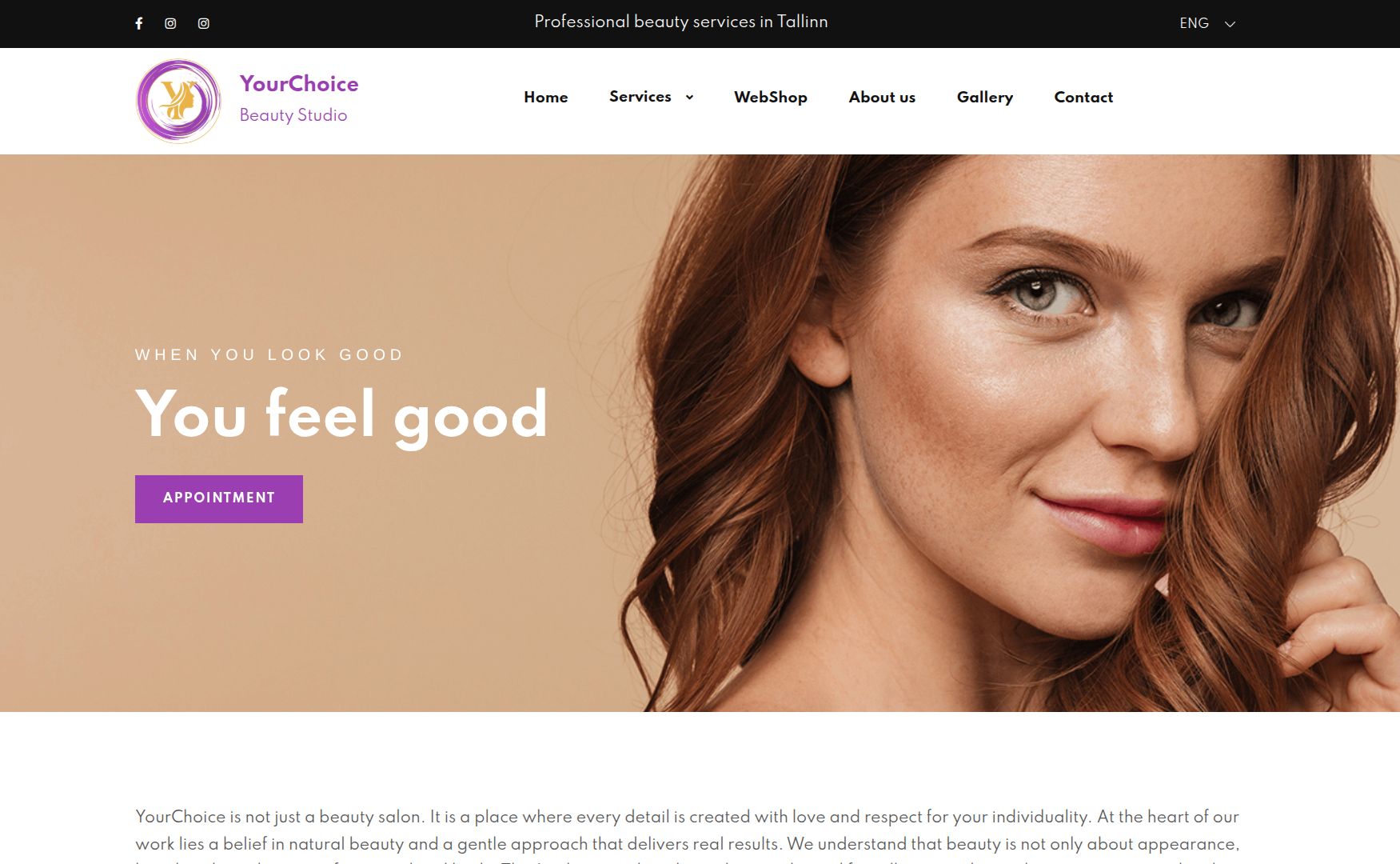Click the 'You feel good' headline
Screen dimensions: 1400x864
[x=342, y=415]
